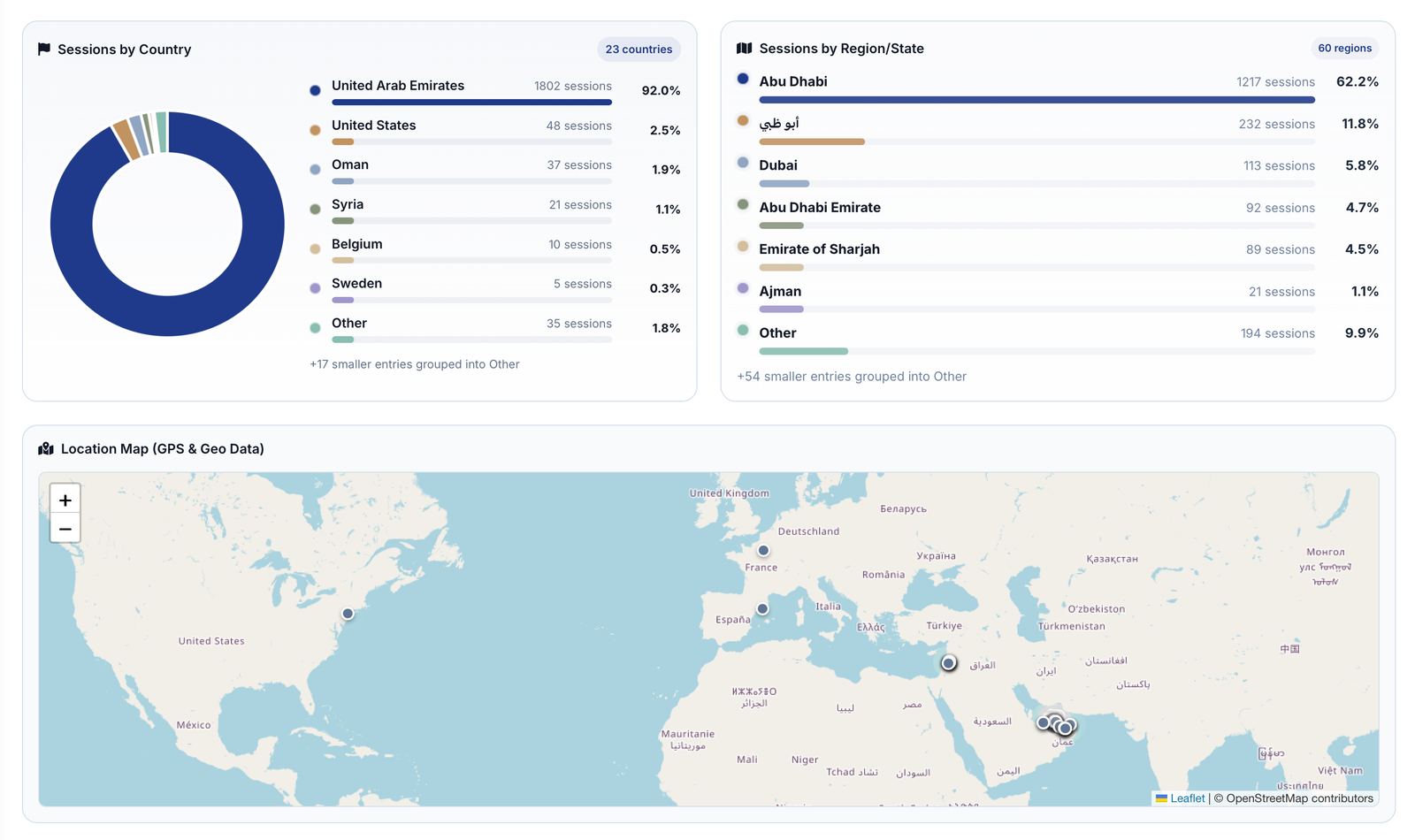Click the region Other 9.9% progress bar

pos(1036,351)
